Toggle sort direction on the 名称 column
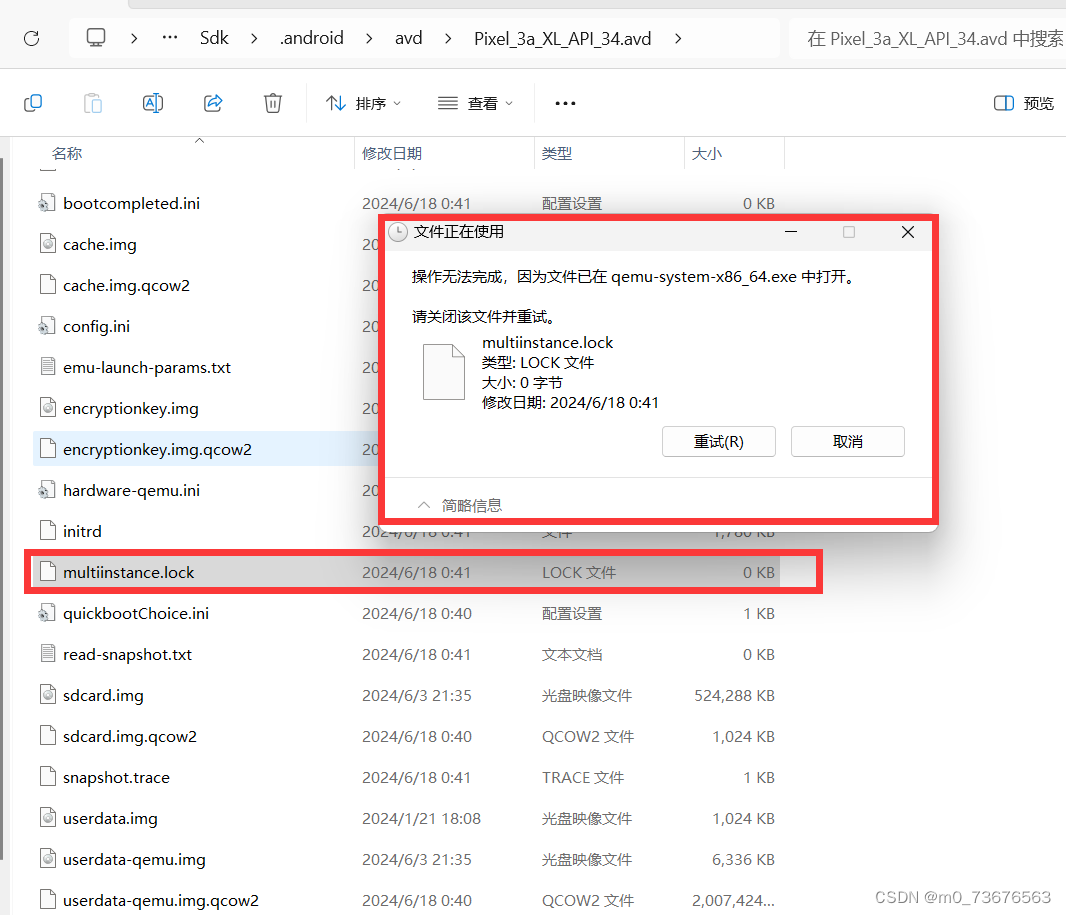The image size is (1066, 915). point(66,153)
